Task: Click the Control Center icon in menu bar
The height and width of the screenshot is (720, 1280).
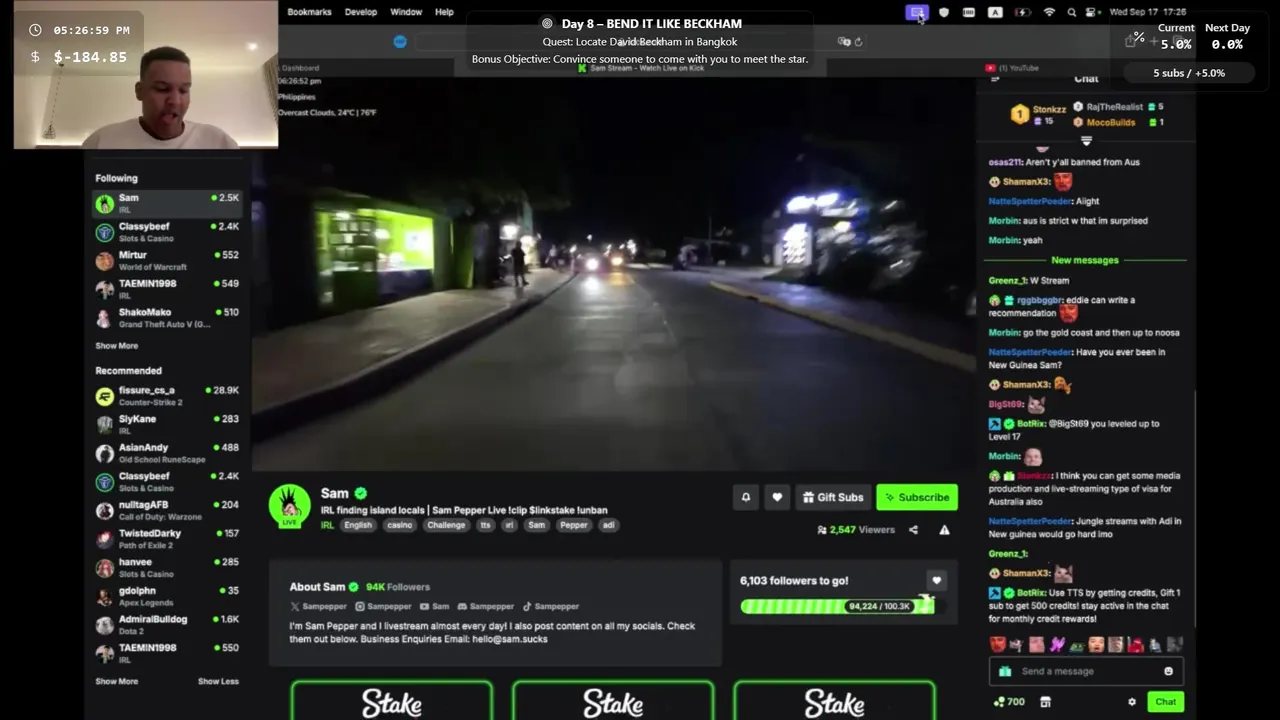Action: pyautogui.click(x=1092, y=12)
